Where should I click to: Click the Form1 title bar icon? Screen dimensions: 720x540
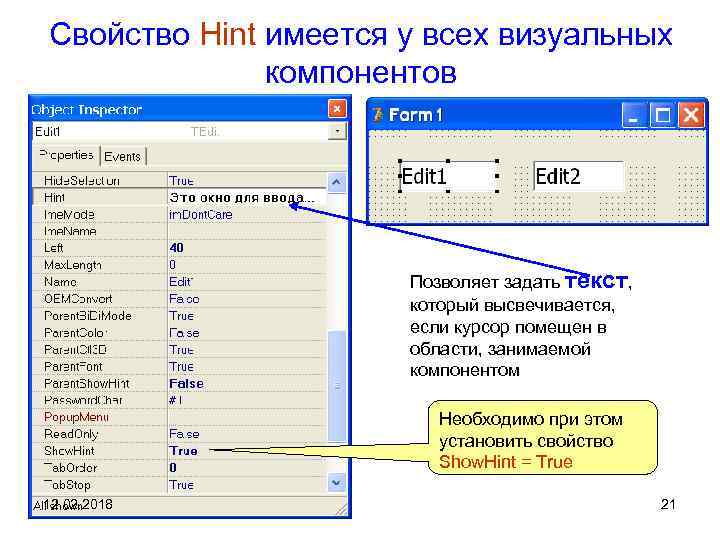(x=378, y=114)
